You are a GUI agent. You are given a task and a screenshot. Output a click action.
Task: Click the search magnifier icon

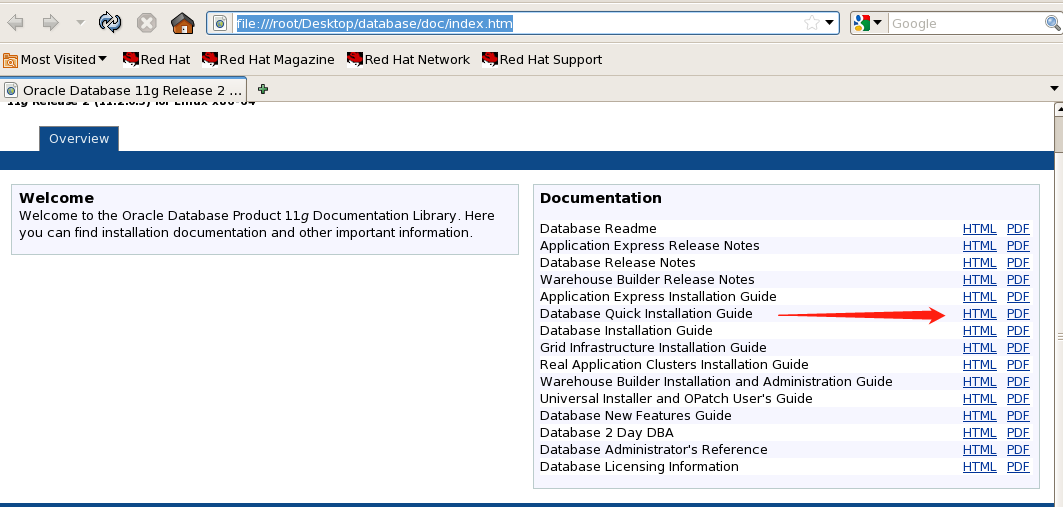(x=1052, y=24)
